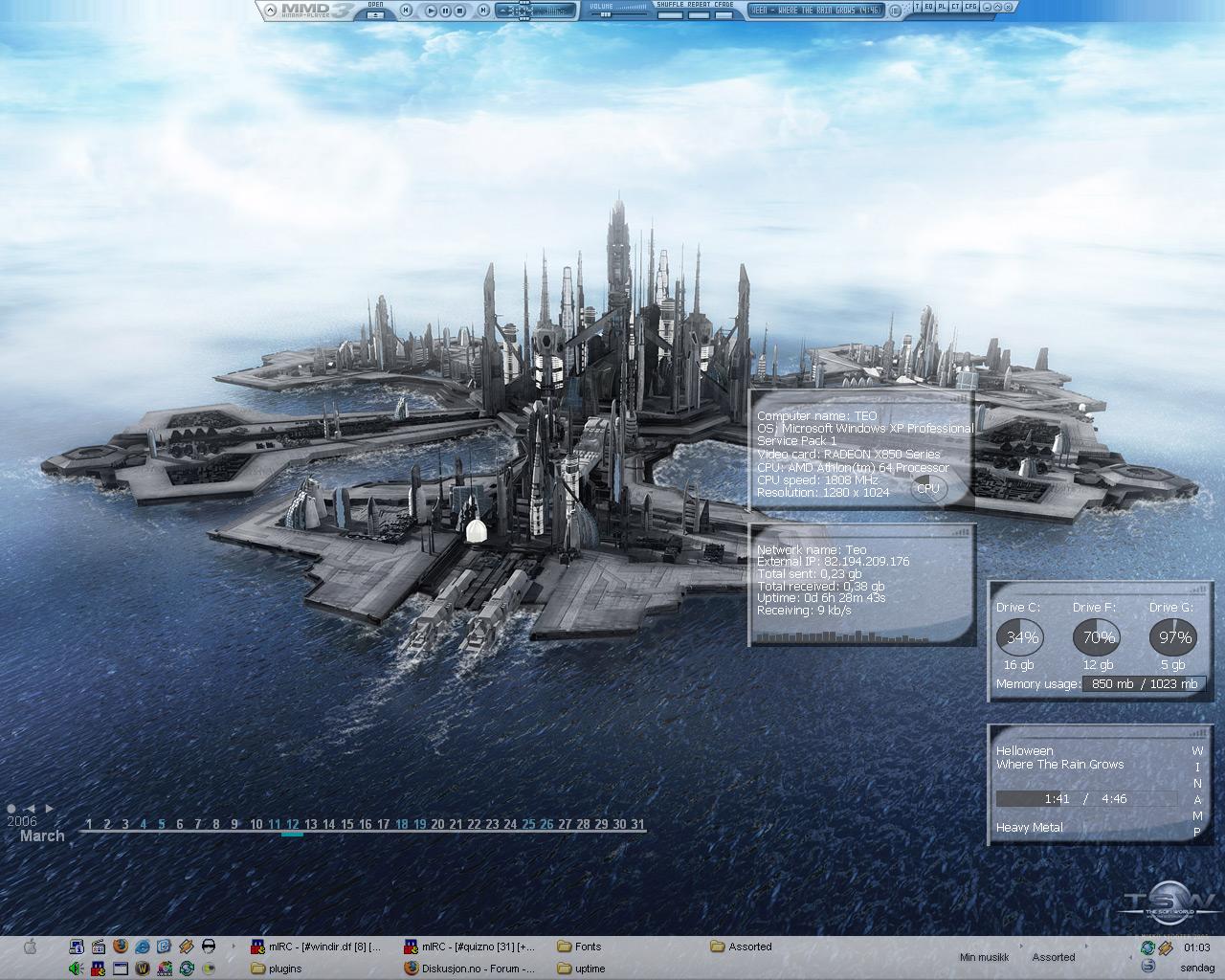The height and width of the screenshot is (980, 1225).
Task: Click the CT button in MMD3
Action: [956, 7]
